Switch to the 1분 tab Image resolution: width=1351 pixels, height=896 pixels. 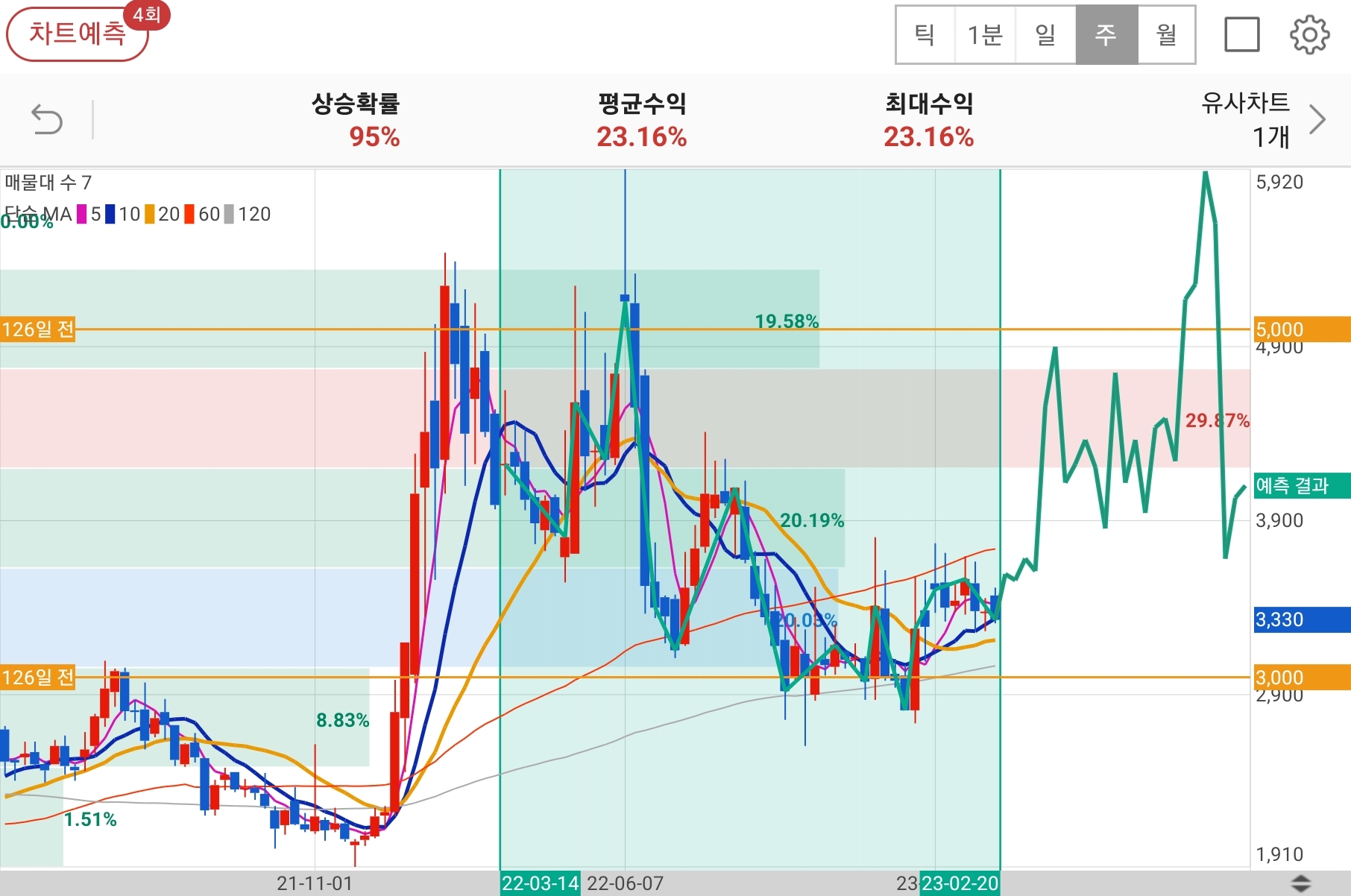click(x=985, y=35)
